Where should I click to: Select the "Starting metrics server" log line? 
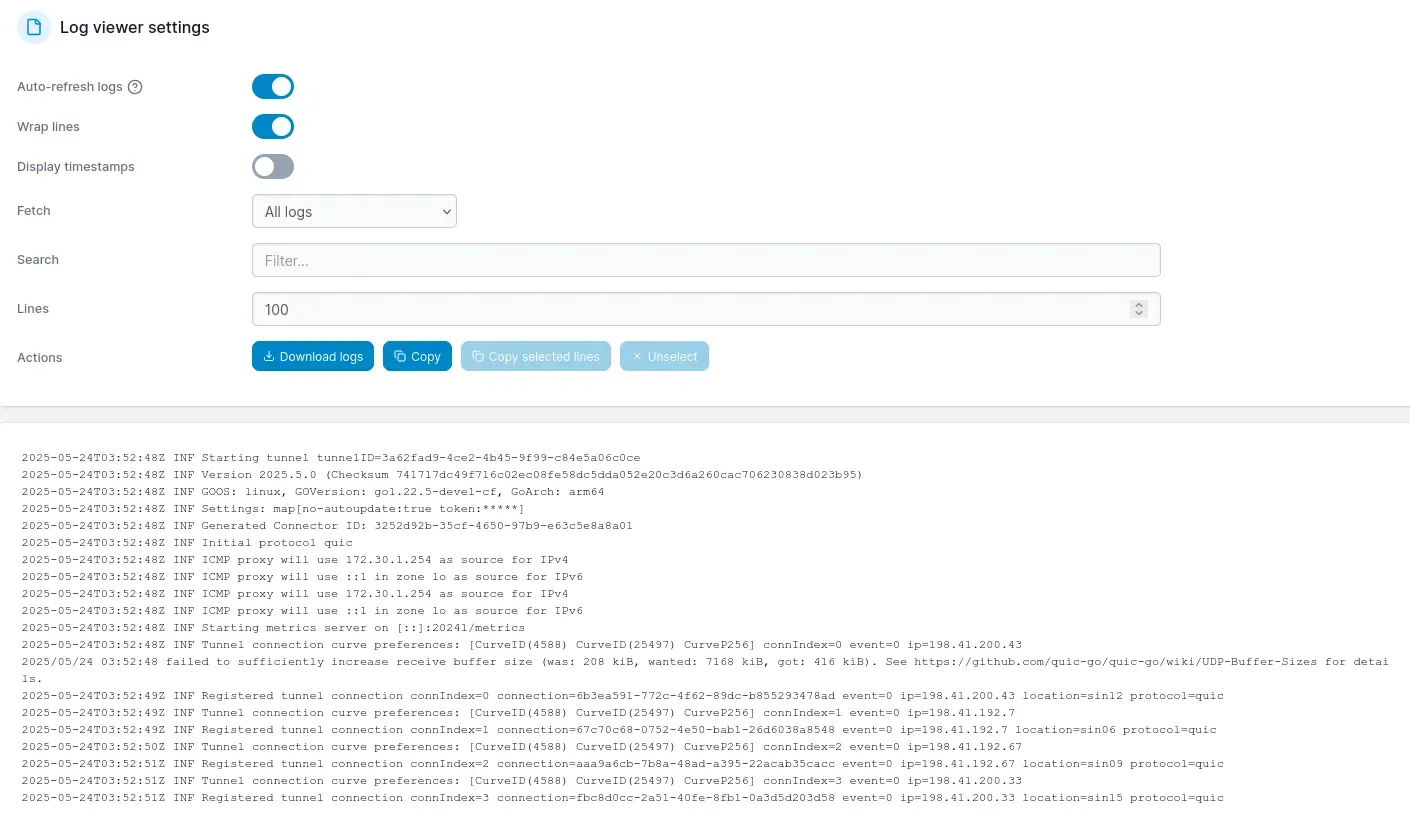[273, 628]
